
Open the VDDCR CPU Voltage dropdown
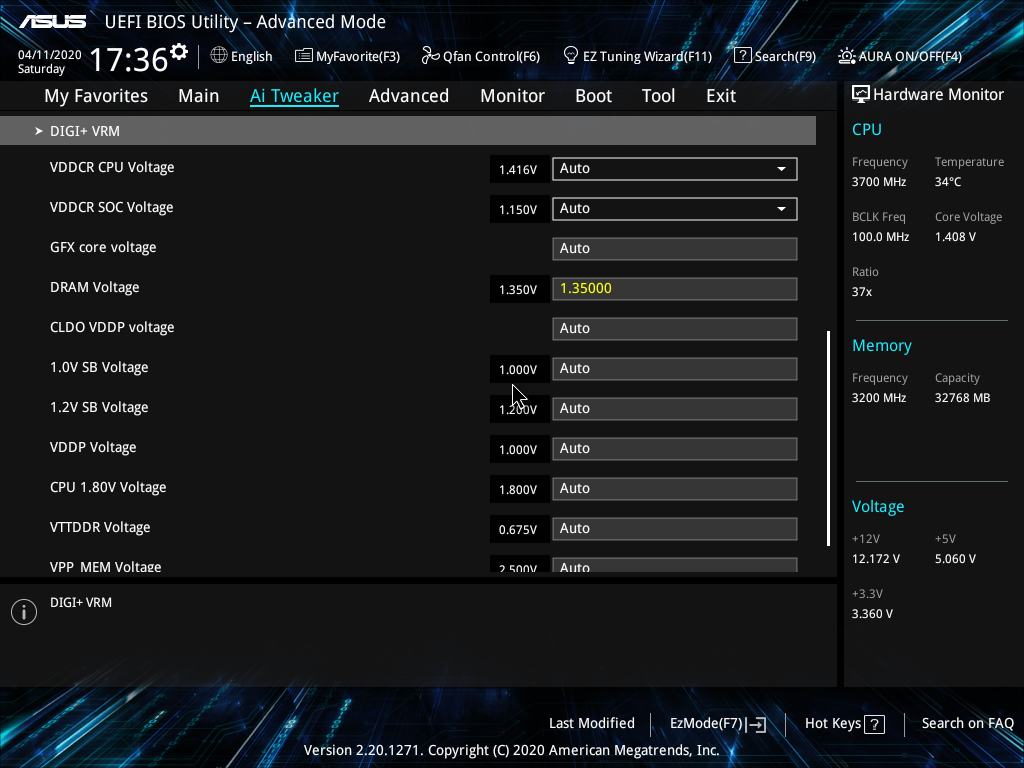pos(674,168)
